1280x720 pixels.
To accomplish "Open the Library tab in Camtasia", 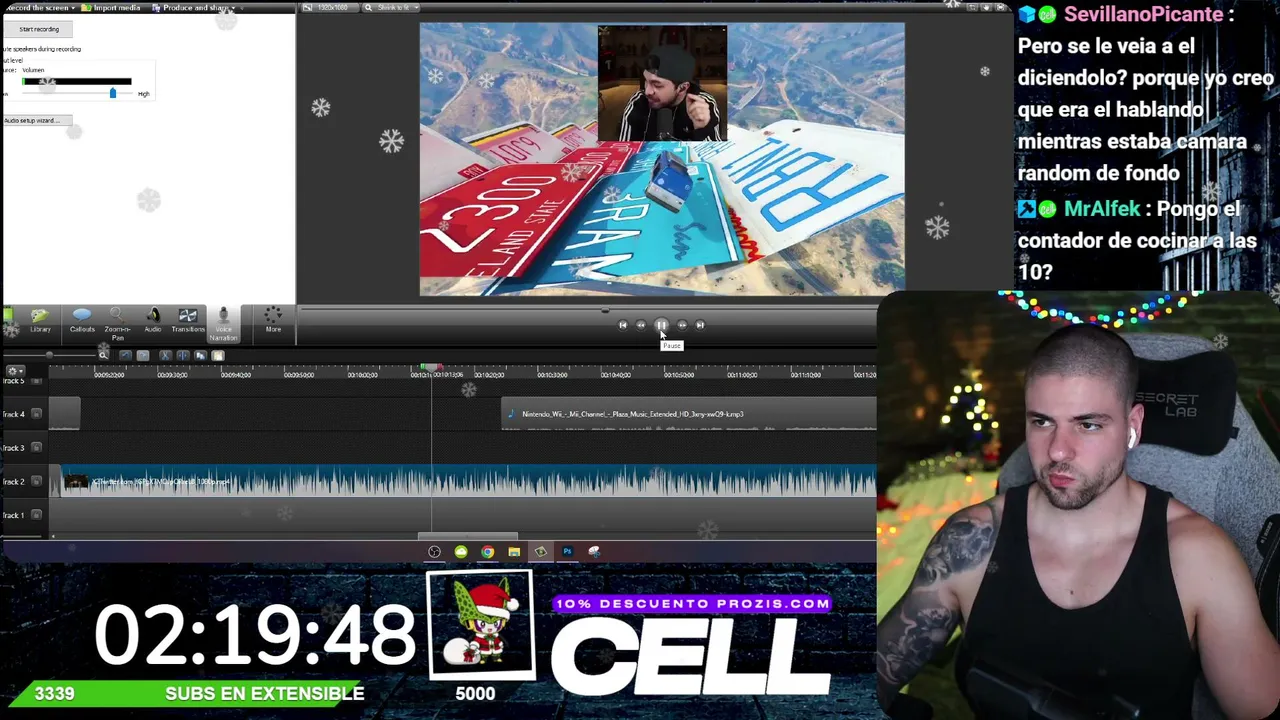I will 40,321.
